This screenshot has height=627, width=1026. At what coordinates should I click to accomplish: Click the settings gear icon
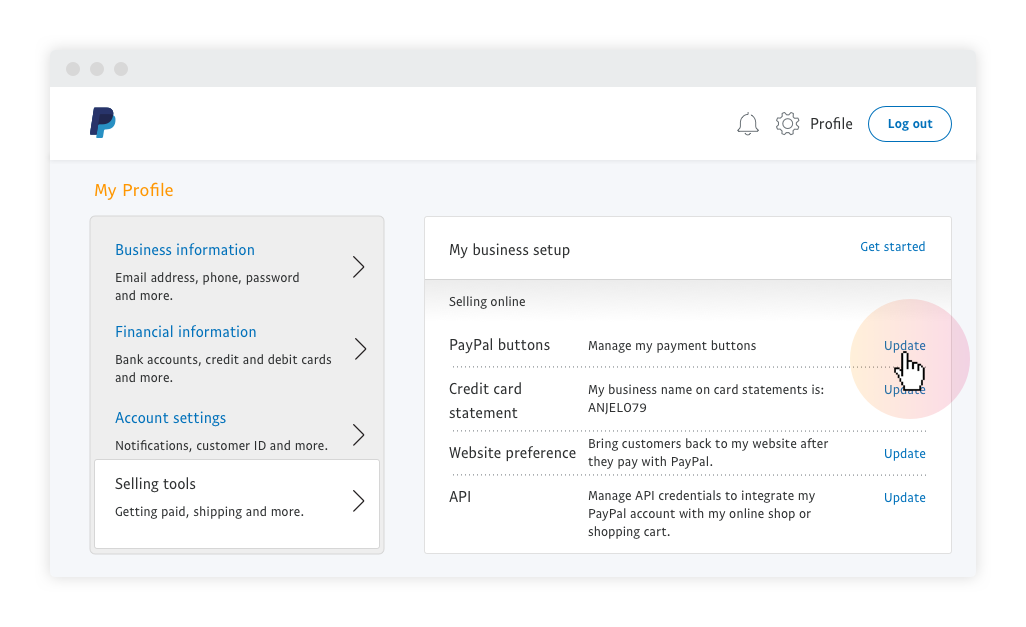tap(788, 124)
